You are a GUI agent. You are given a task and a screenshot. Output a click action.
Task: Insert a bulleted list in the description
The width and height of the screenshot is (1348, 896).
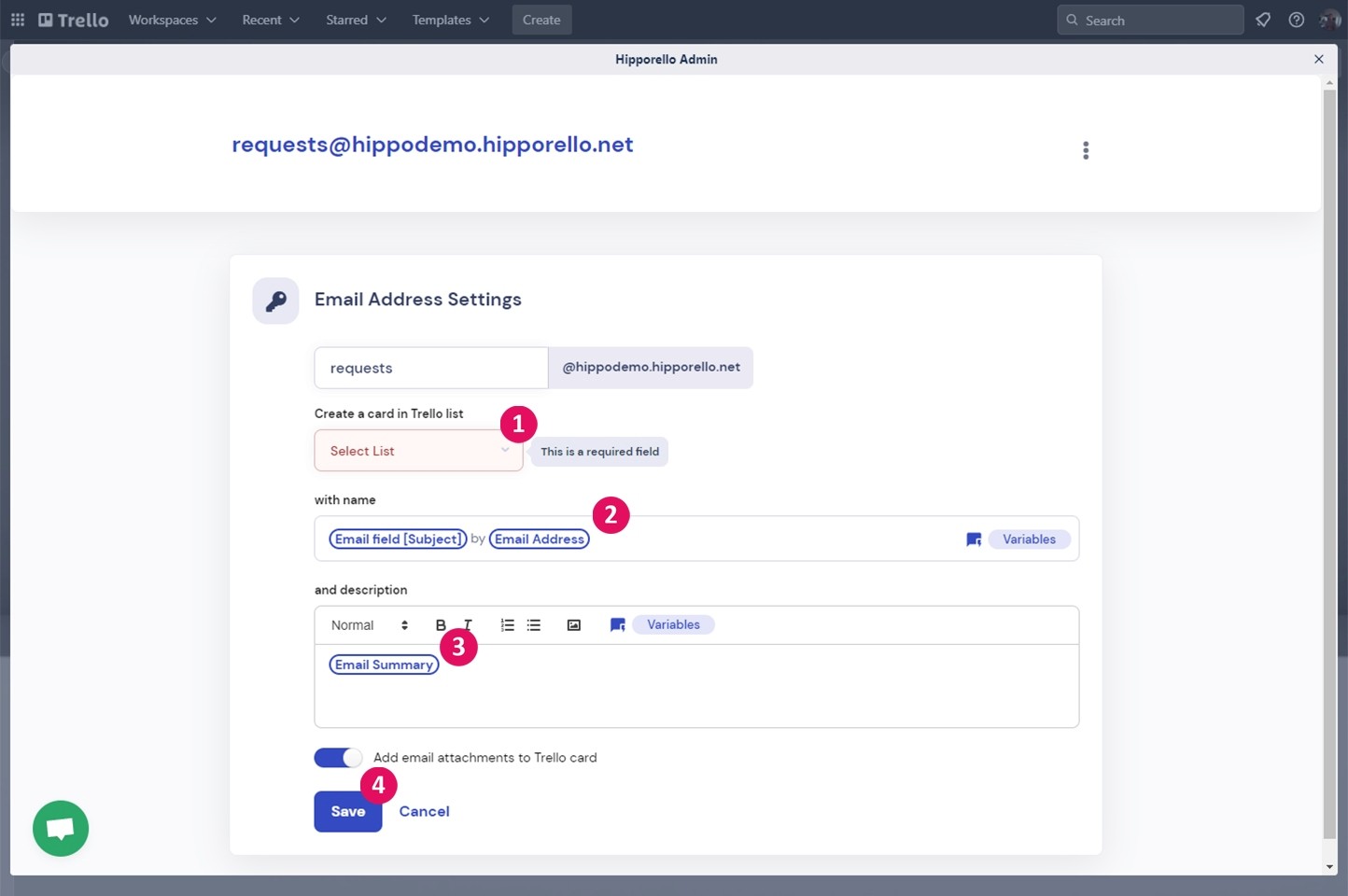[534, 625]
